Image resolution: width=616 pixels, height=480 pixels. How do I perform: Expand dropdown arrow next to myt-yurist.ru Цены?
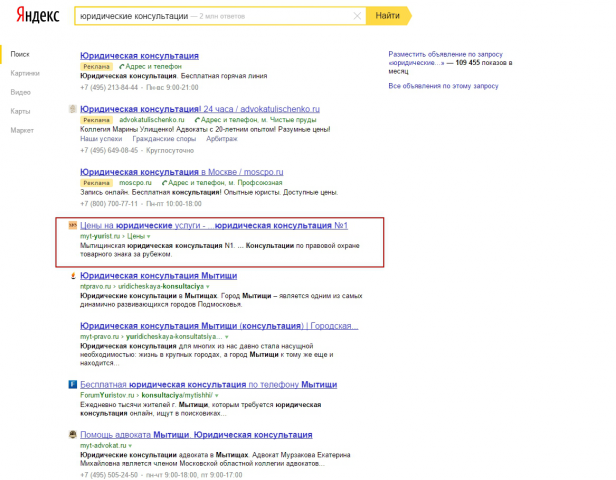pos(148,236)
